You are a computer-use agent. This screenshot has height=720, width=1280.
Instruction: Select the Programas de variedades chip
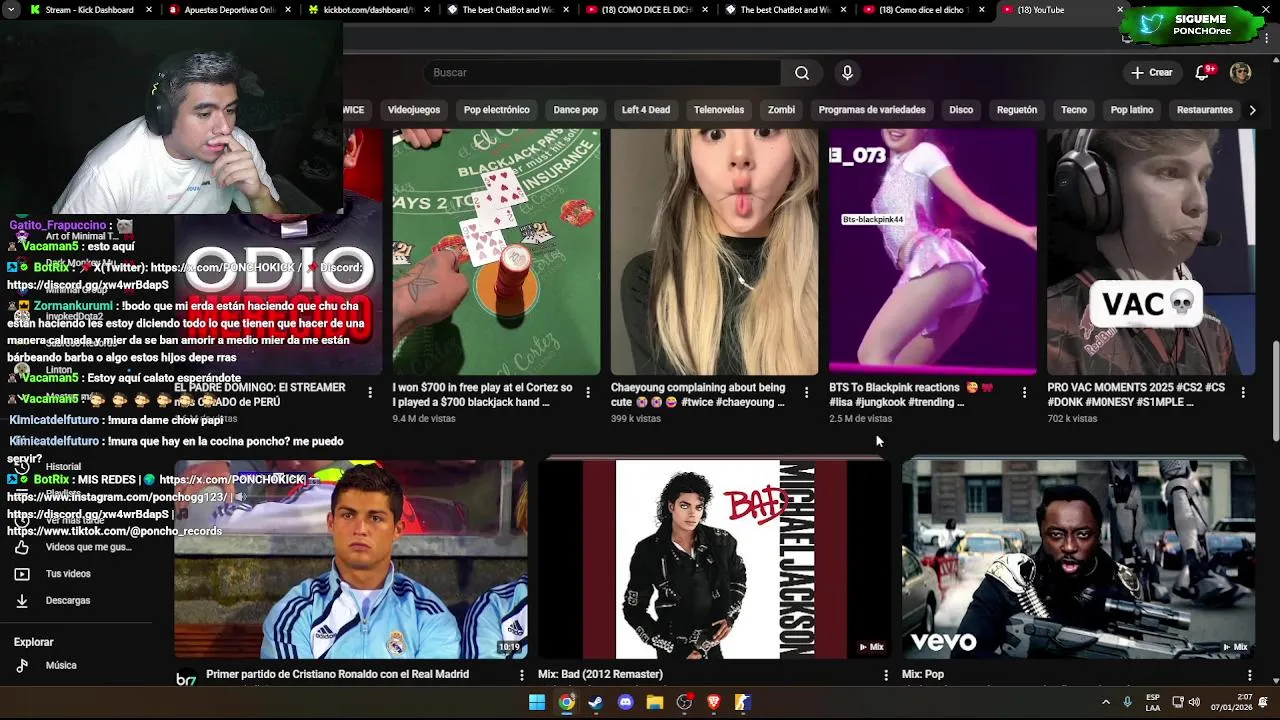click(872, 110)
